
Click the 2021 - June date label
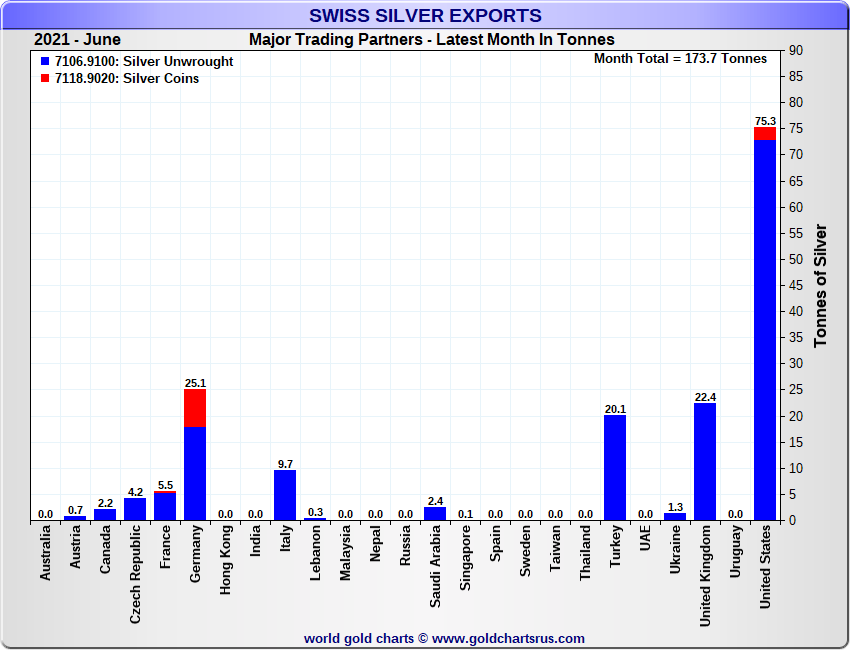click(x=77, y=40)
